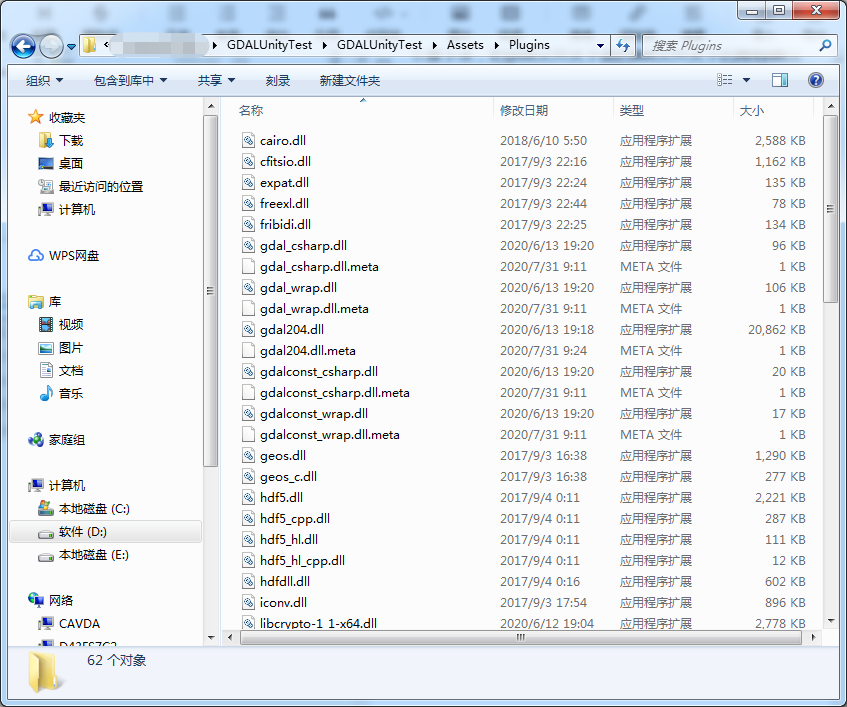This screenshot has height=707, width=847.
Task: Select CAVDA network computer
Action: click(x=69, y=623)
